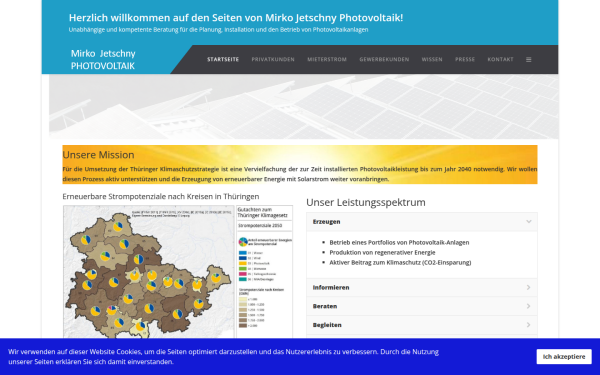
Task: Click the solar roof banner image
Action: tap(303, 107)
